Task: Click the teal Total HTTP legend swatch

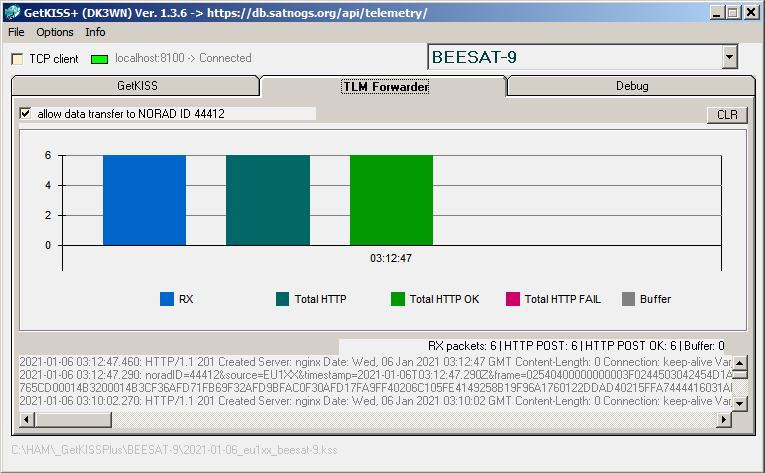Action: coord(282,299)
